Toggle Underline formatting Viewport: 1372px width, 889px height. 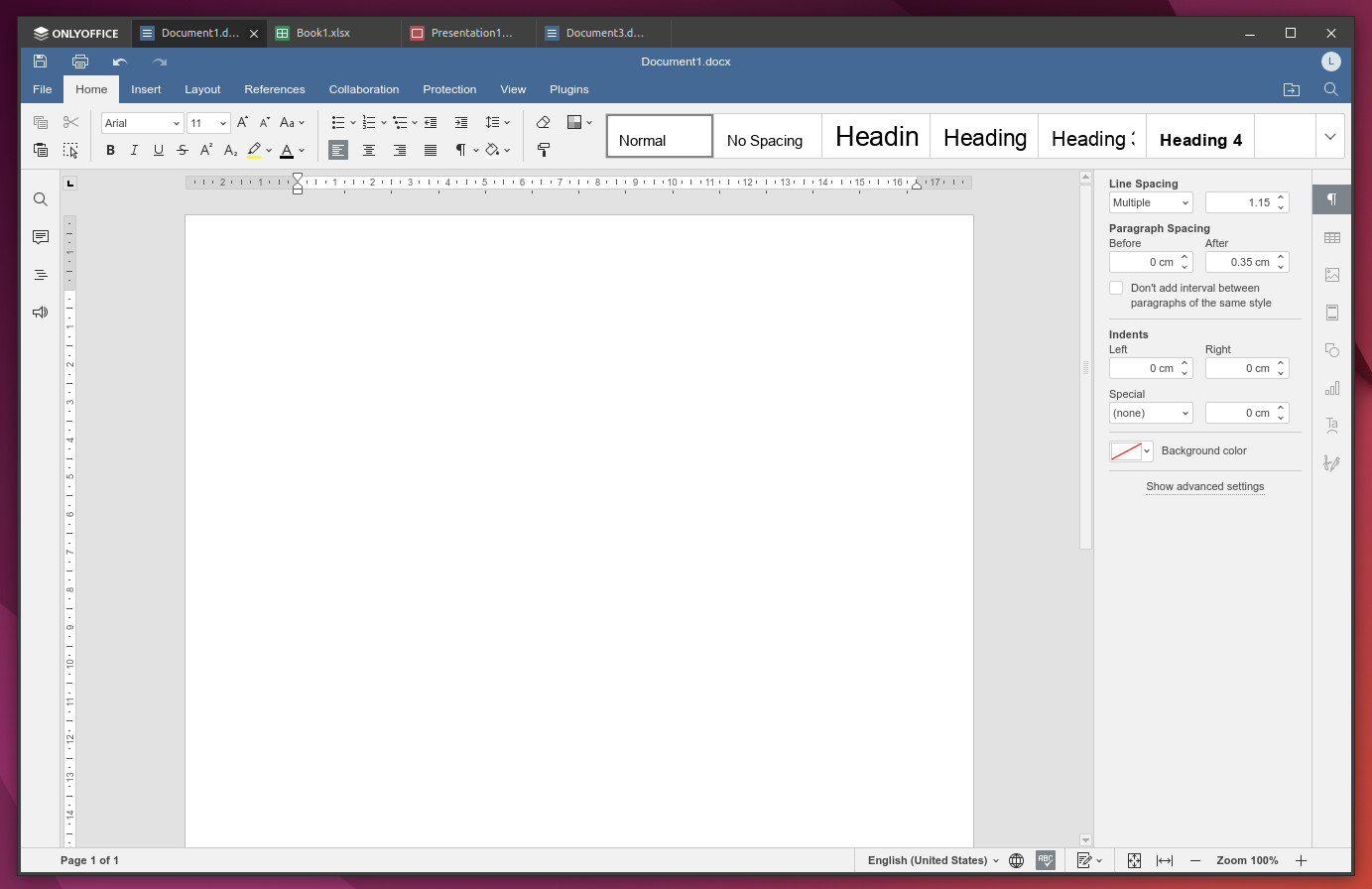pyautogui.click(x=159, y=150)
